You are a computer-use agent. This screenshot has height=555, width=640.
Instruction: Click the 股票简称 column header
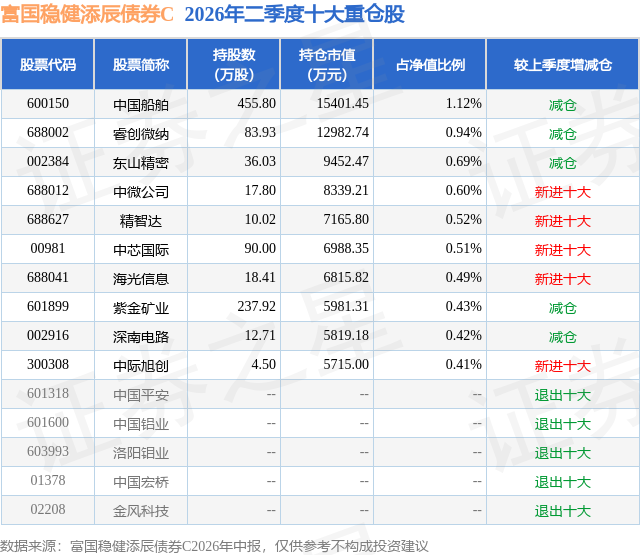click(141, 64)
